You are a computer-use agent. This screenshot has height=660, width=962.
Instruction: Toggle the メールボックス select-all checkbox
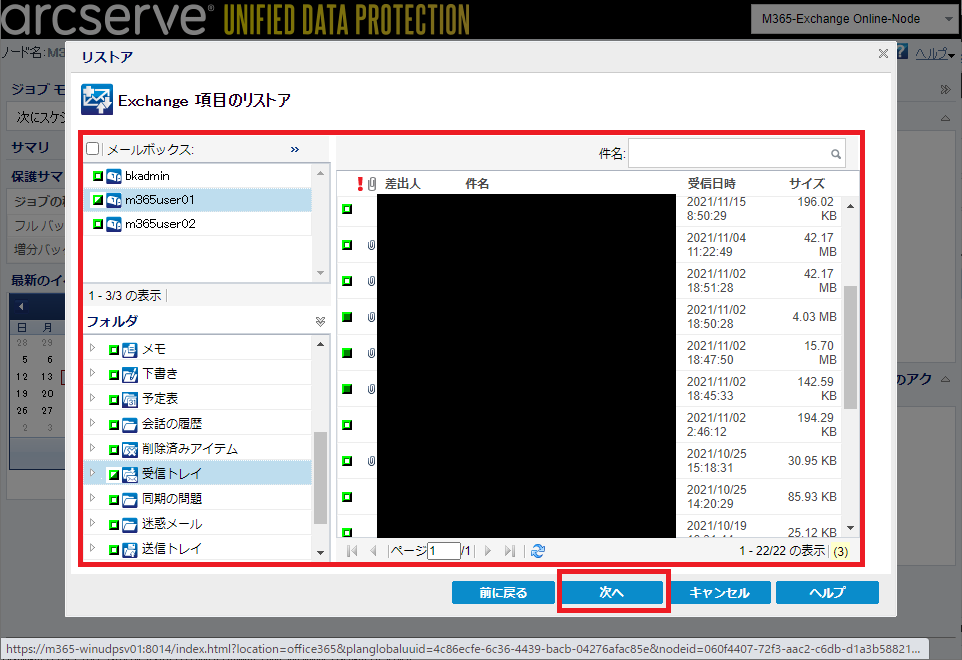click(x=93, y=148)
